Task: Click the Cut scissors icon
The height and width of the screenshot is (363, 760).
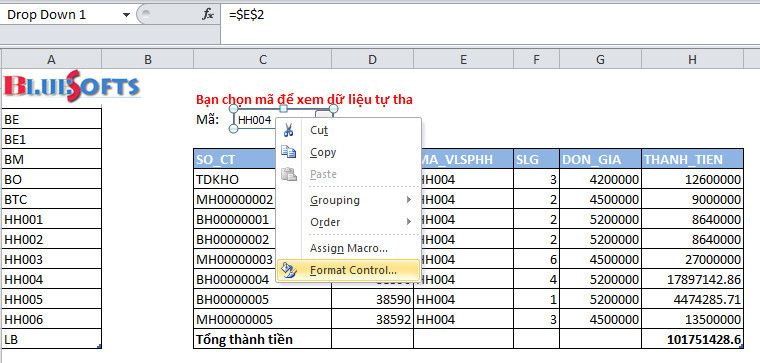Action: (289, 130)
